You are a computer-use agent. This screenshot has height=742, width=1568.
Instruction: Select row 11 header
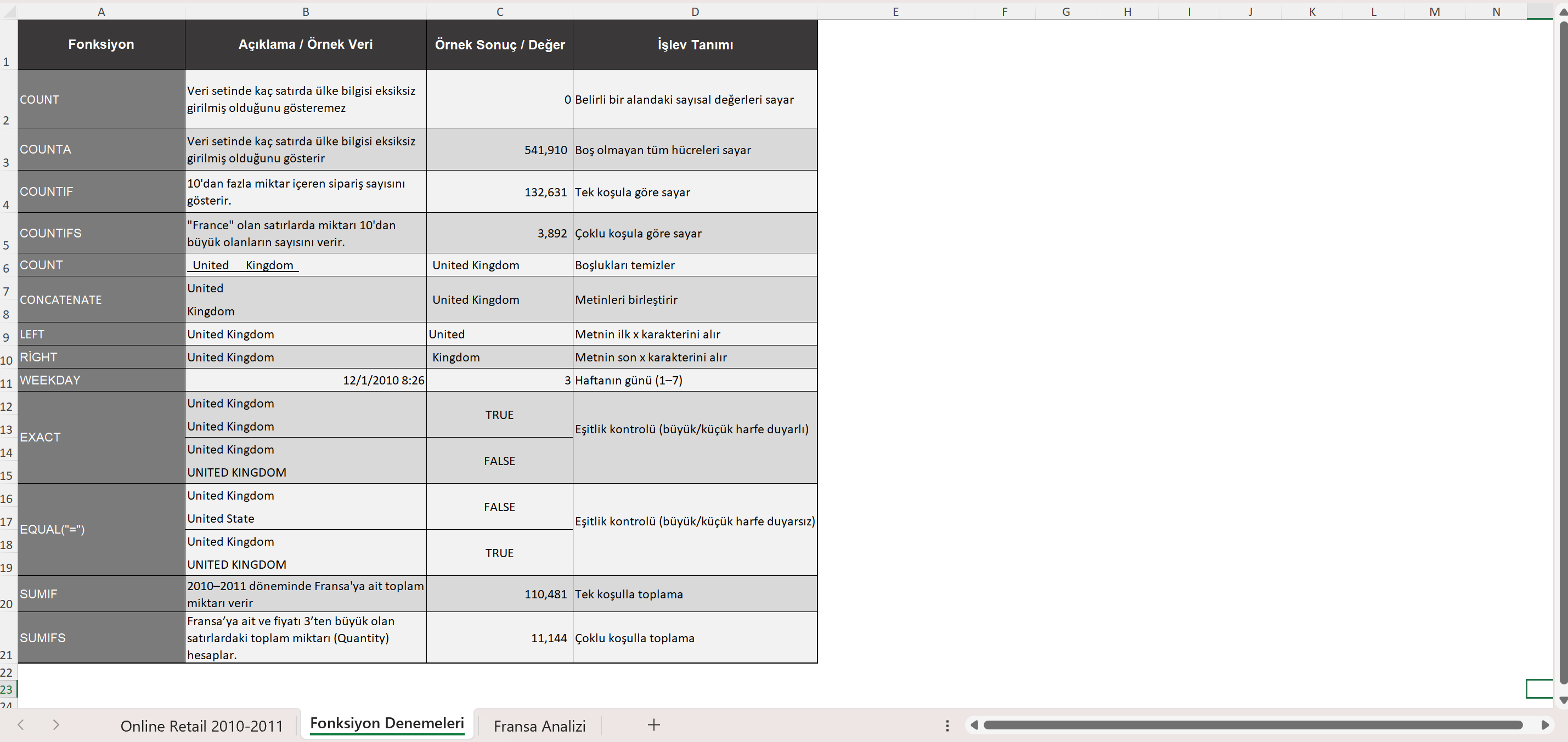(x=9, y=380)
